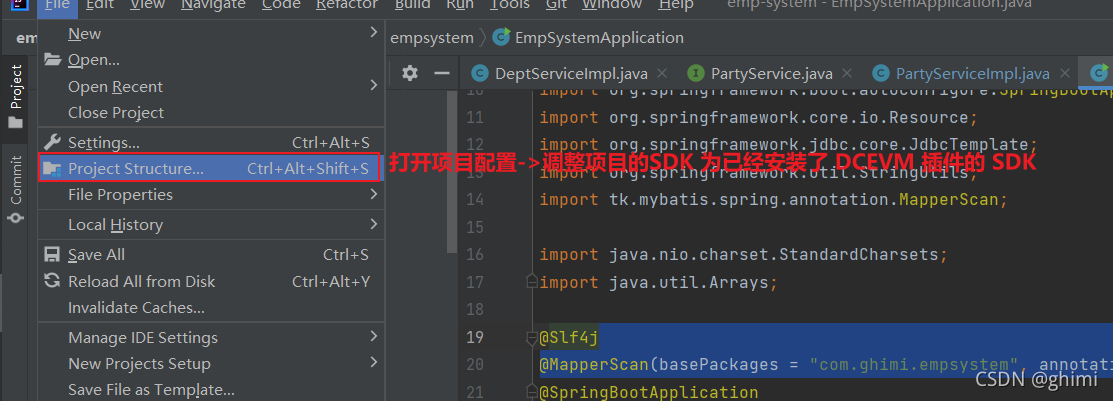Open the Run menu
This screenshot has width=1113, height=401.
460,5
